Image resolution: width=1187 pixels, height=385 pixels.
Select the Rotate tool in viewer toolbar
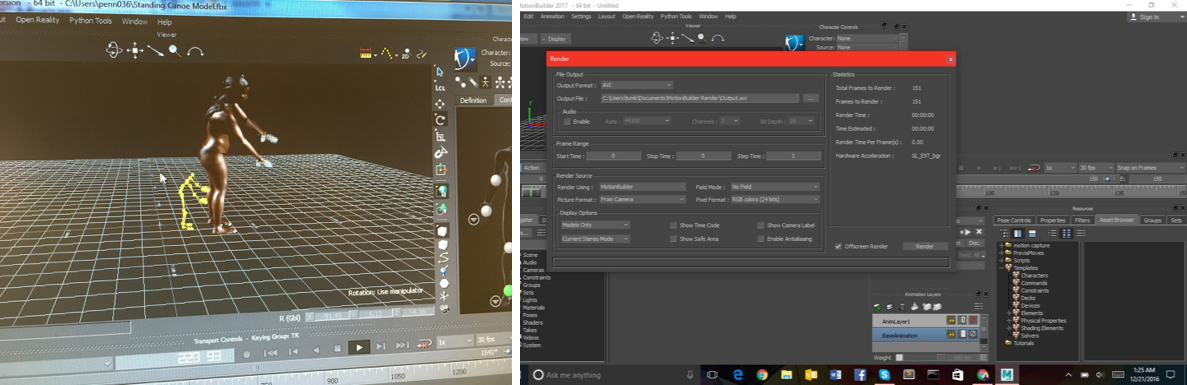(x=440, y=120)
